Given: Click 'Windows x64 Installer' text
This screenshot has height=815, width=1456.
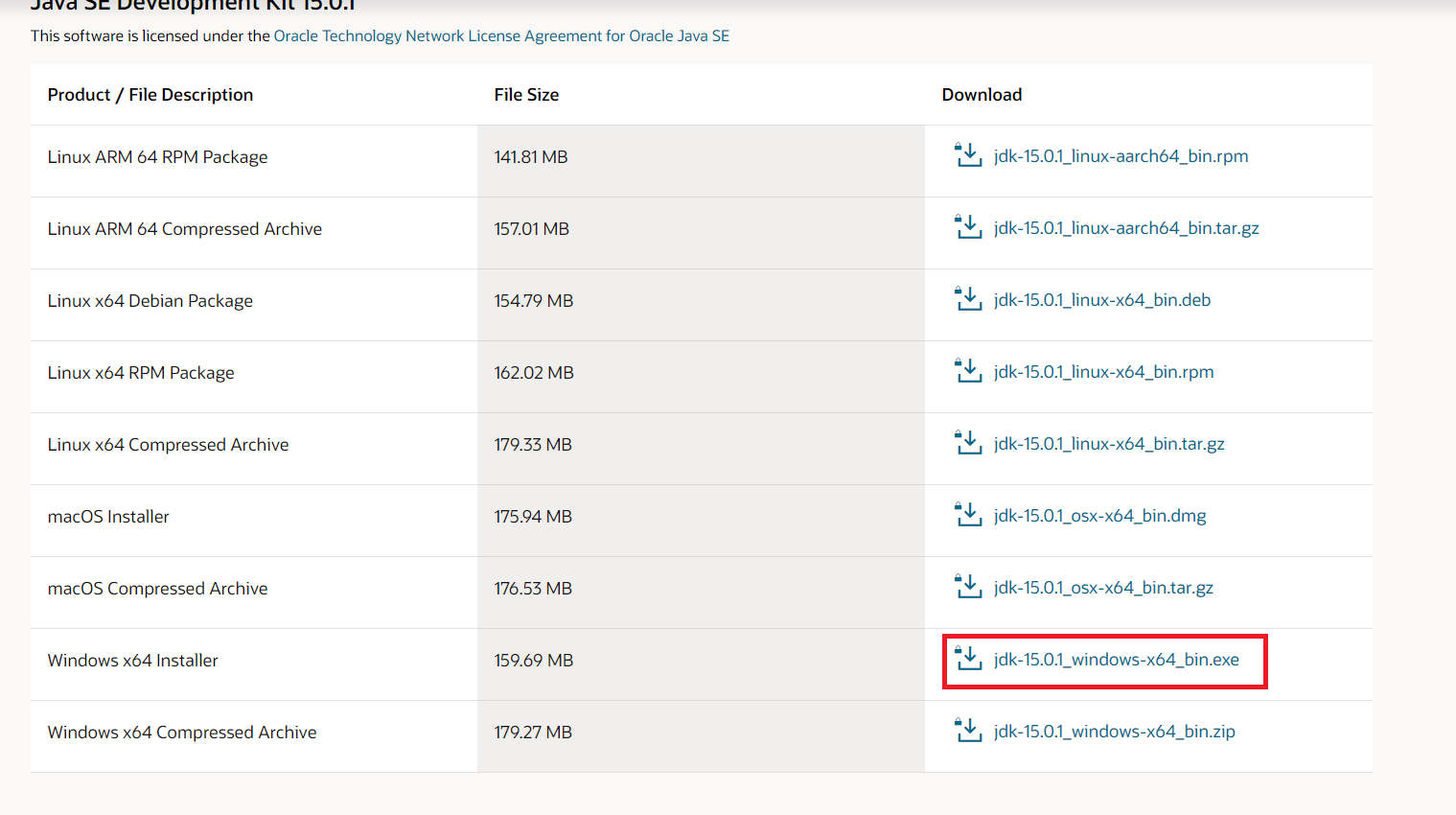Looking at the screenshot, I should point(133,661).
